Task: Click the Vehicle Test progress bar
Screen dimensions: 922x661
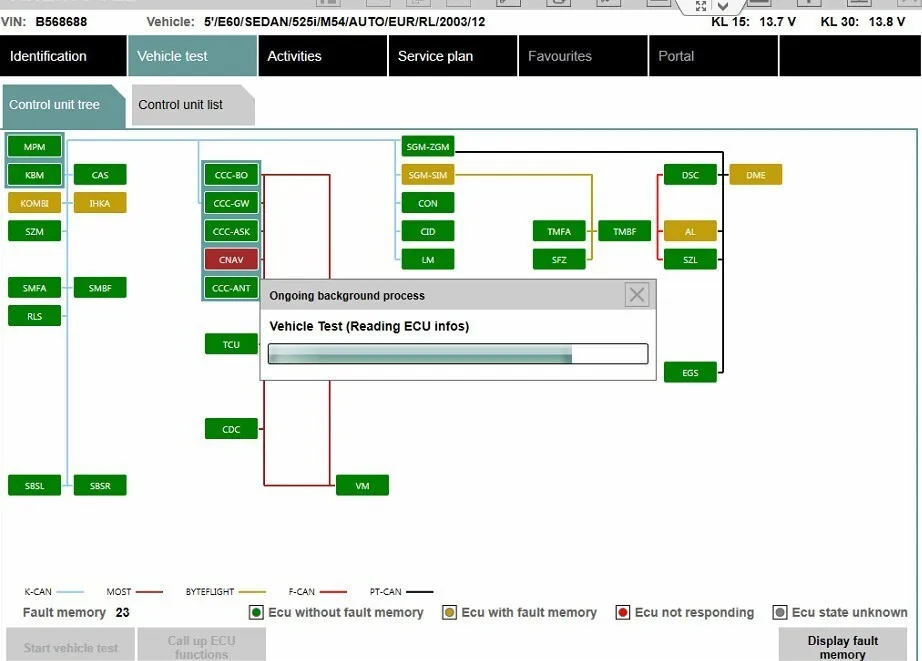Action: click(458, 353)
